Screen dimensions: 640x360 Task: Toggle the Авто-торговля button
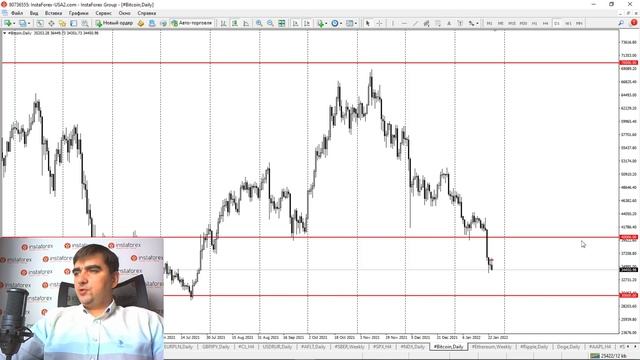point(192,23)
